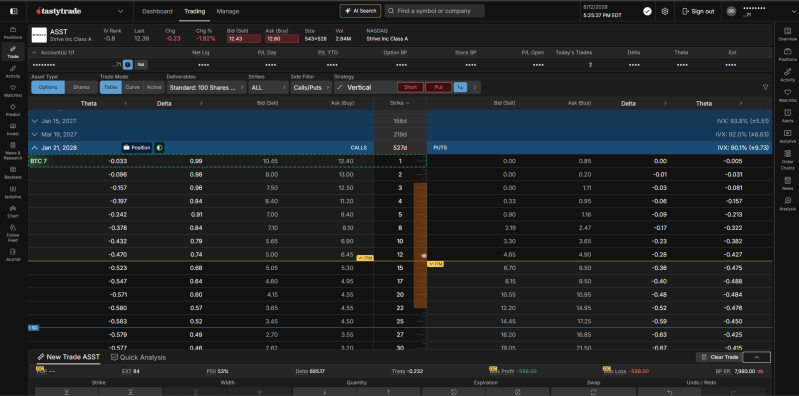799x396 pixels.
Task: Click the call bid 10.45 at strike 1
Action: click(x=271, y=161)
